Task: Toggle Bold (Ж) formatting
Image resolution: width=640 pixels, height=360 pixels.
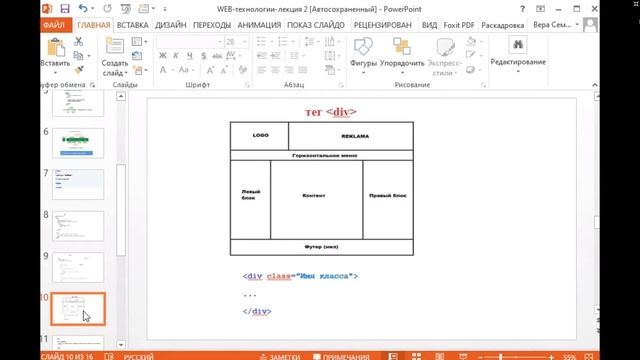Action: 162,56
